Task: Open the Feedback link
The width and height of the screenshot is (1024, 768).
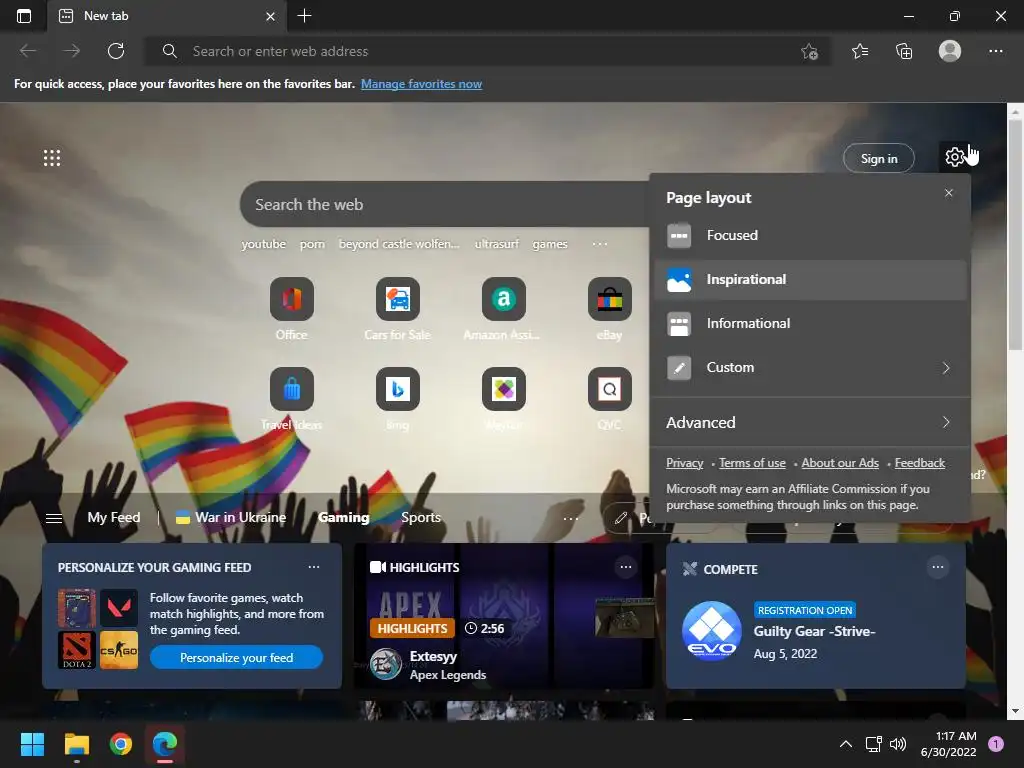Action: (920, 463)
